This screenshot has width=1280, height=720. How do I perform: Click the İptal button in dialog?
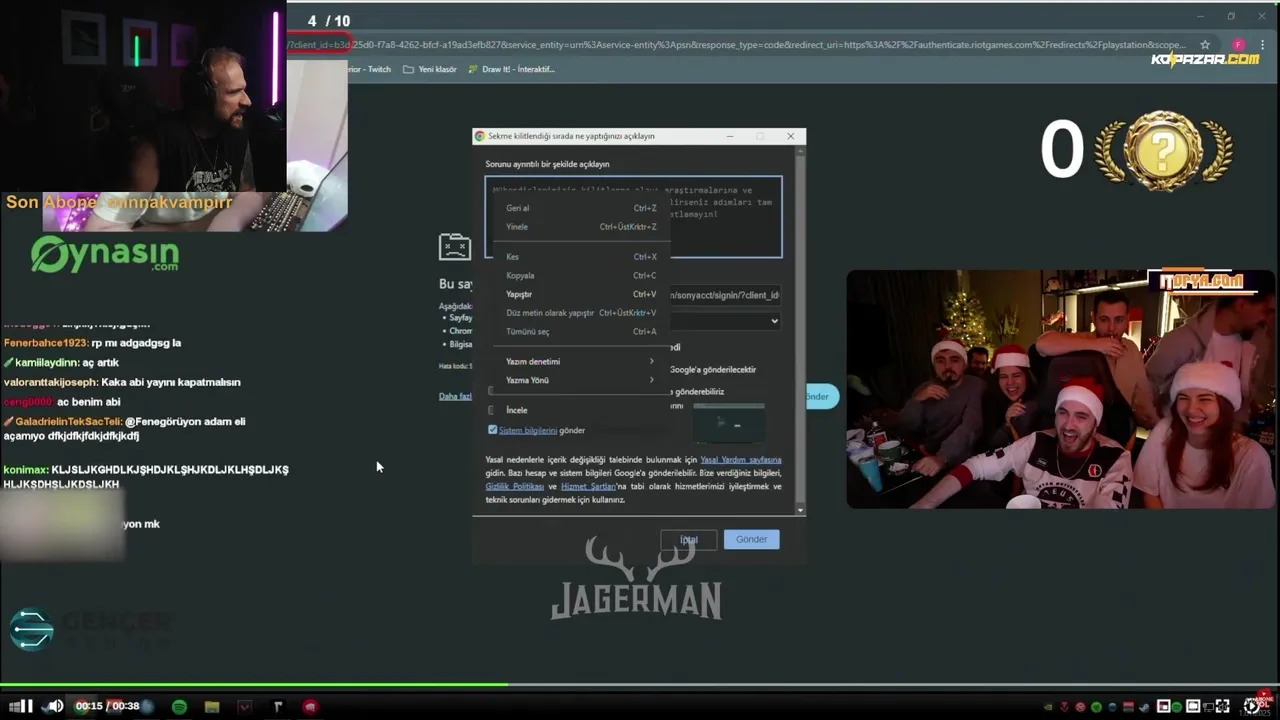[x=689, y=539]
